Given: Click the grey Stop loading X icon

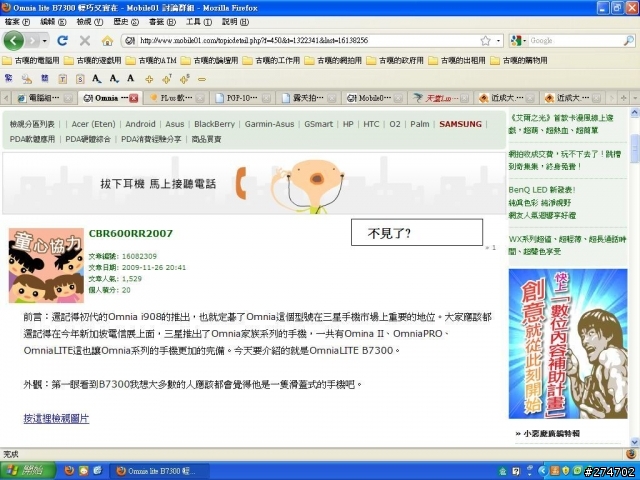Looking at the screenshot, I should point(85,40).
